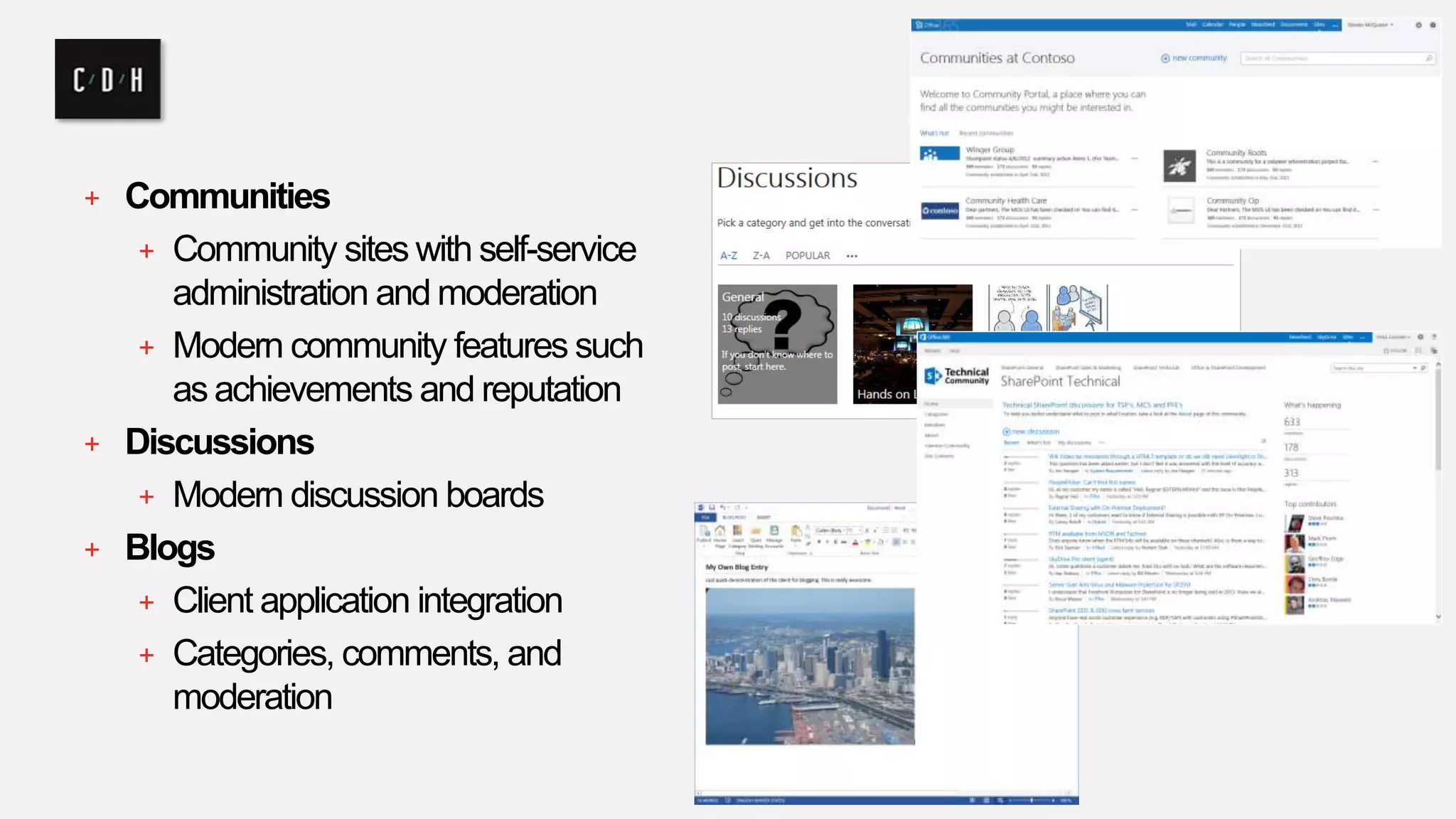
Task: Open search scope dropdown arrow in SharePoint Technical
Action: 1415,368
